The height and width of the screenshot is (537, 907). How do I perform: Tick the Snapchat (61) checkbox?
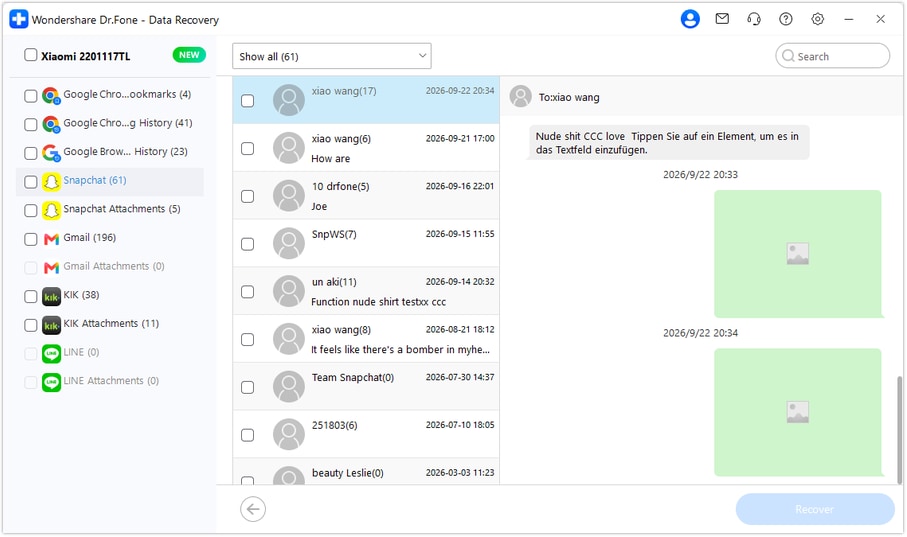(31, 182)
